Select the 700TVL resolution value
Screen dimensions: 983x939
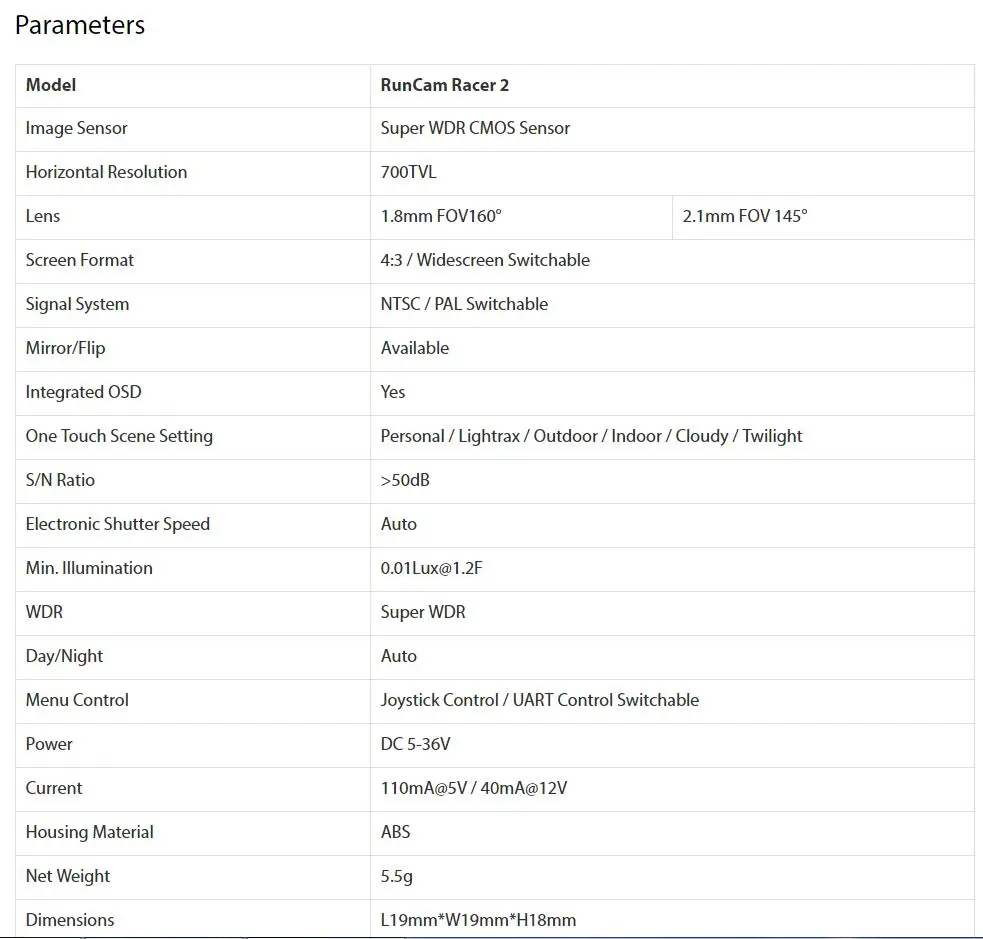tap(408, 172)
